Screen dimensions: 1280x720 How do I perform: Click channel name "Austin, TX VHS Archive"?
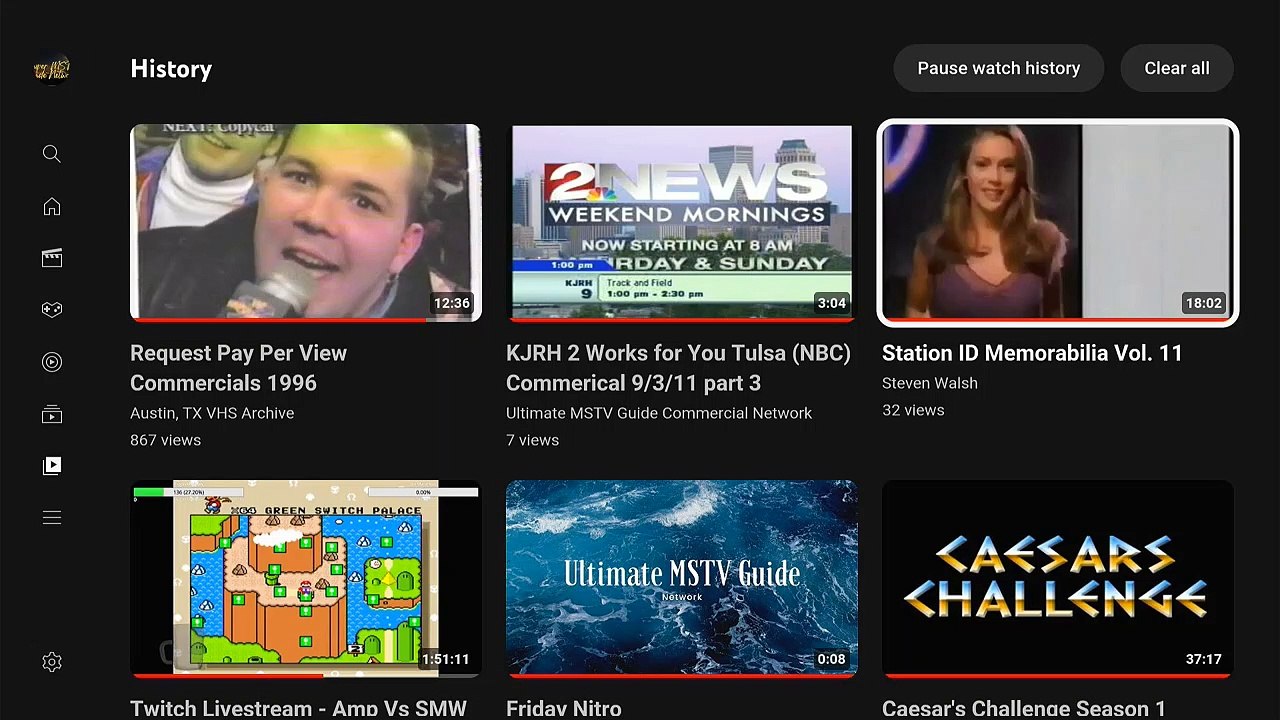[212, 413]
